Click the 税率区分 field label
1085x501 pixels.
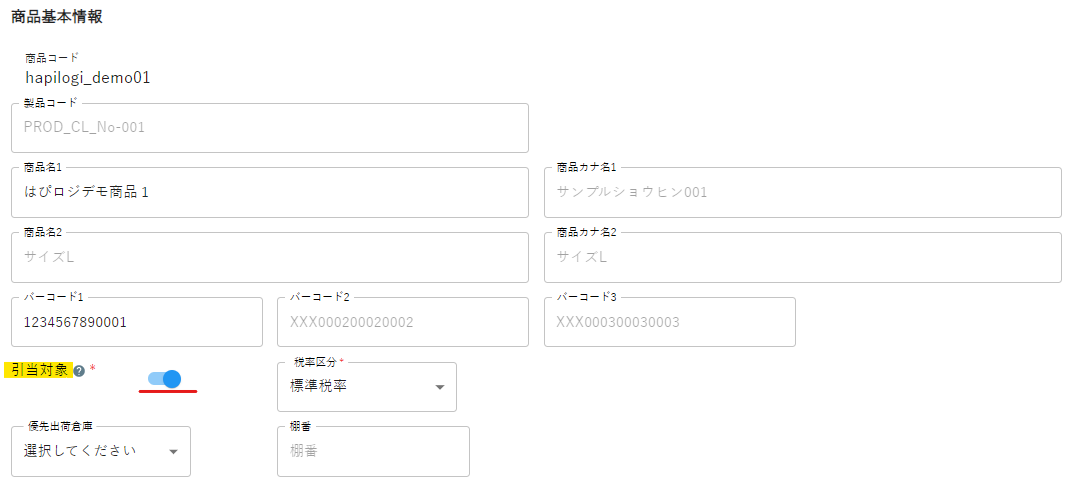pyautogui.click(x=320, y=363)
